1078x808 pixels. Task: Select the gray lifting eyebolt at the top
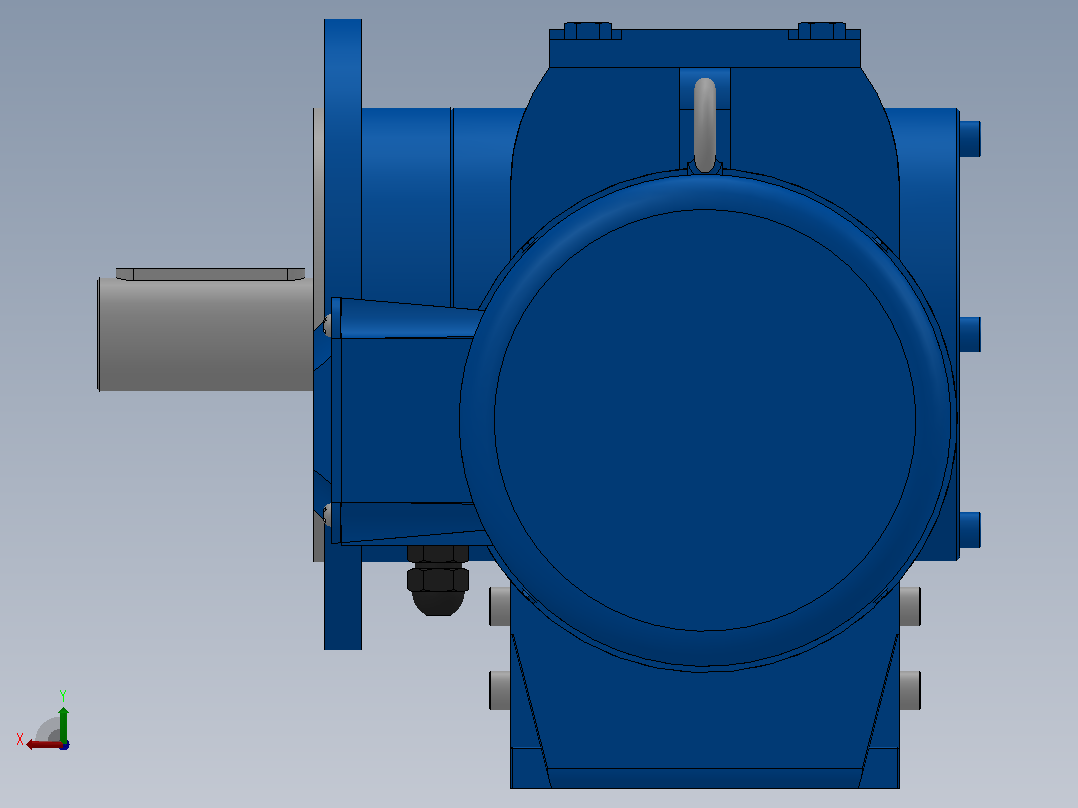(705, 124)
